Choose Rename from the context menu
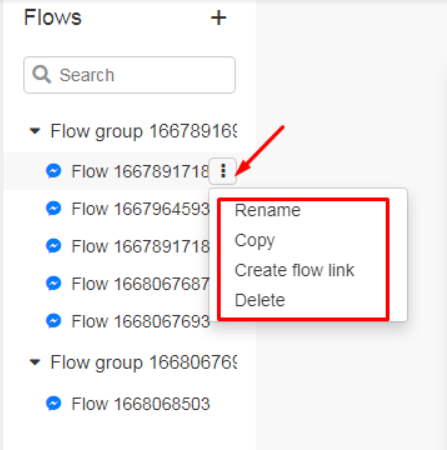 [268, 210]
